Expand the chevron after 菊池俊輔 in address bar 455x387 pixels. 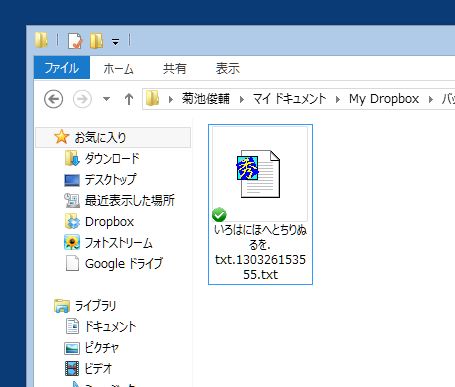coord(242,99)
